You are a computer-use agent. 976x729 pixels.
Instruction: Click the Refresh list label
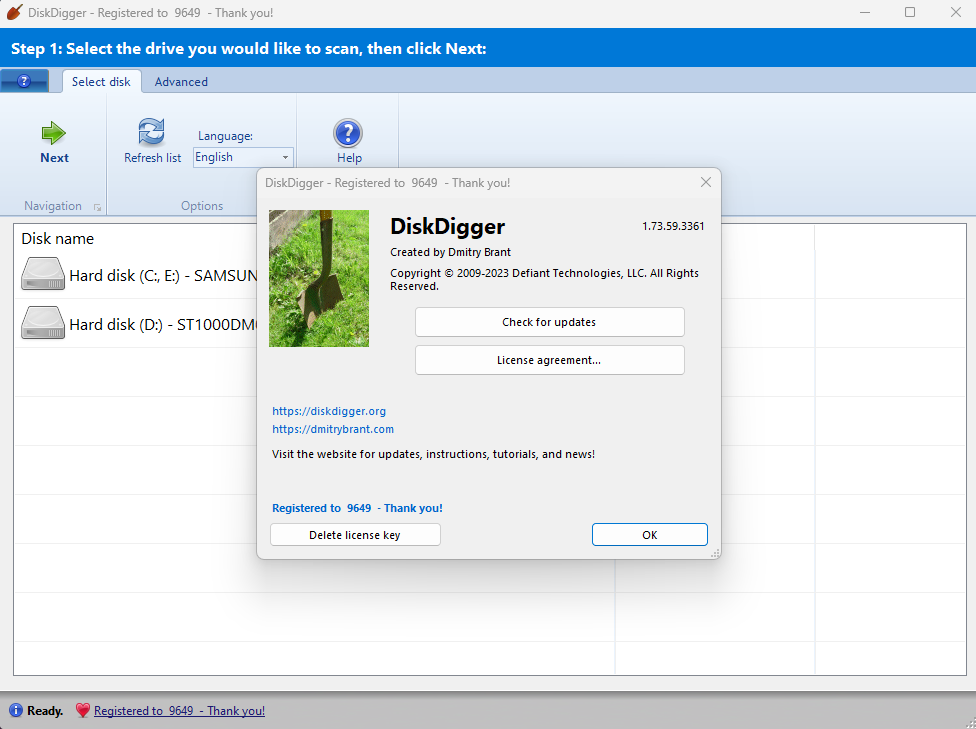[x=152, y=158]
